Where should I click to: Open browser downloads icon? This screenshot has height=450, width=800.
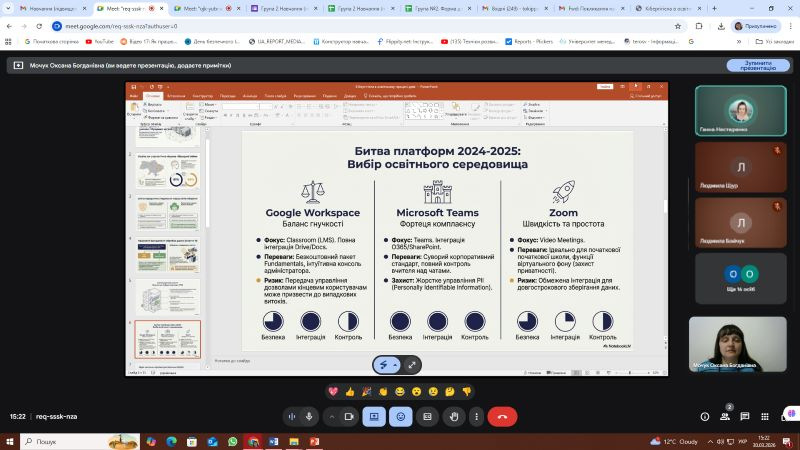point(721,26)
